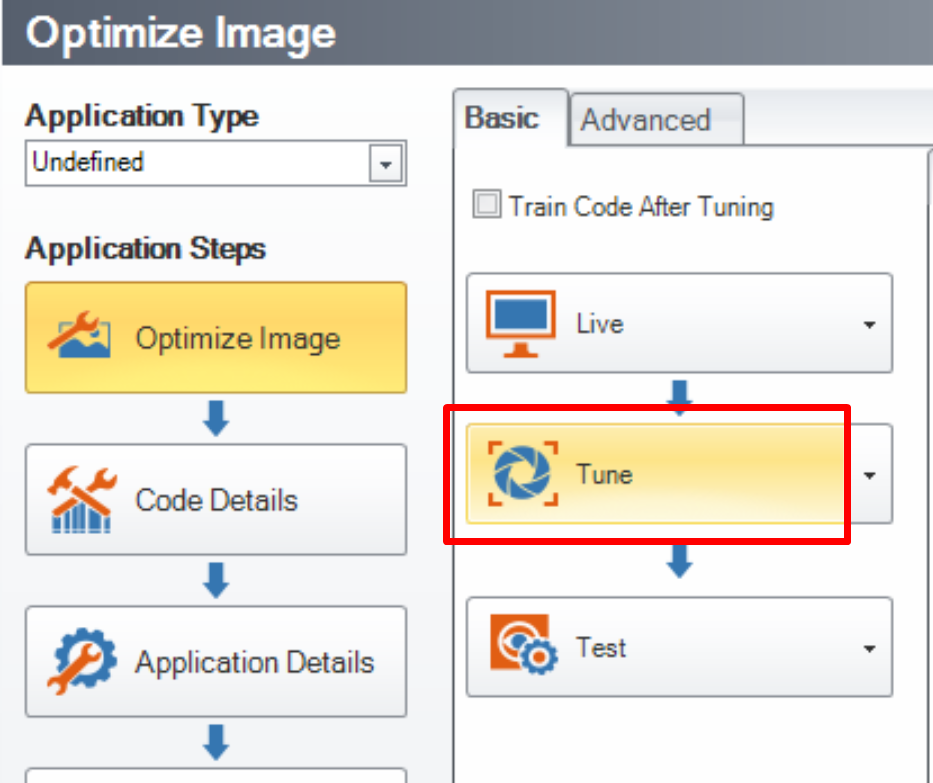
Task: Click the blue arrow between Tune and Test
Action: (x=680, y=560)
